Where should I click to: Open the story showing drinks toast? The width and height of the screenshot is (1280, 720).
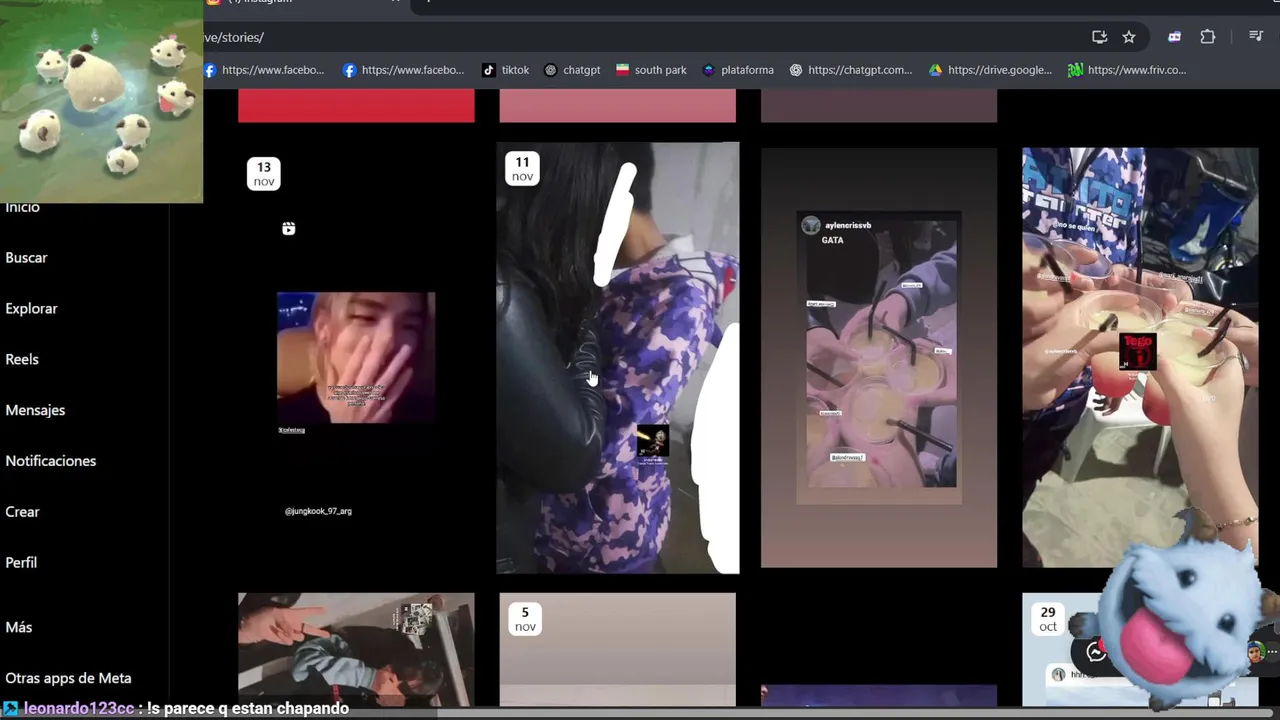(x=1140, y=358)
